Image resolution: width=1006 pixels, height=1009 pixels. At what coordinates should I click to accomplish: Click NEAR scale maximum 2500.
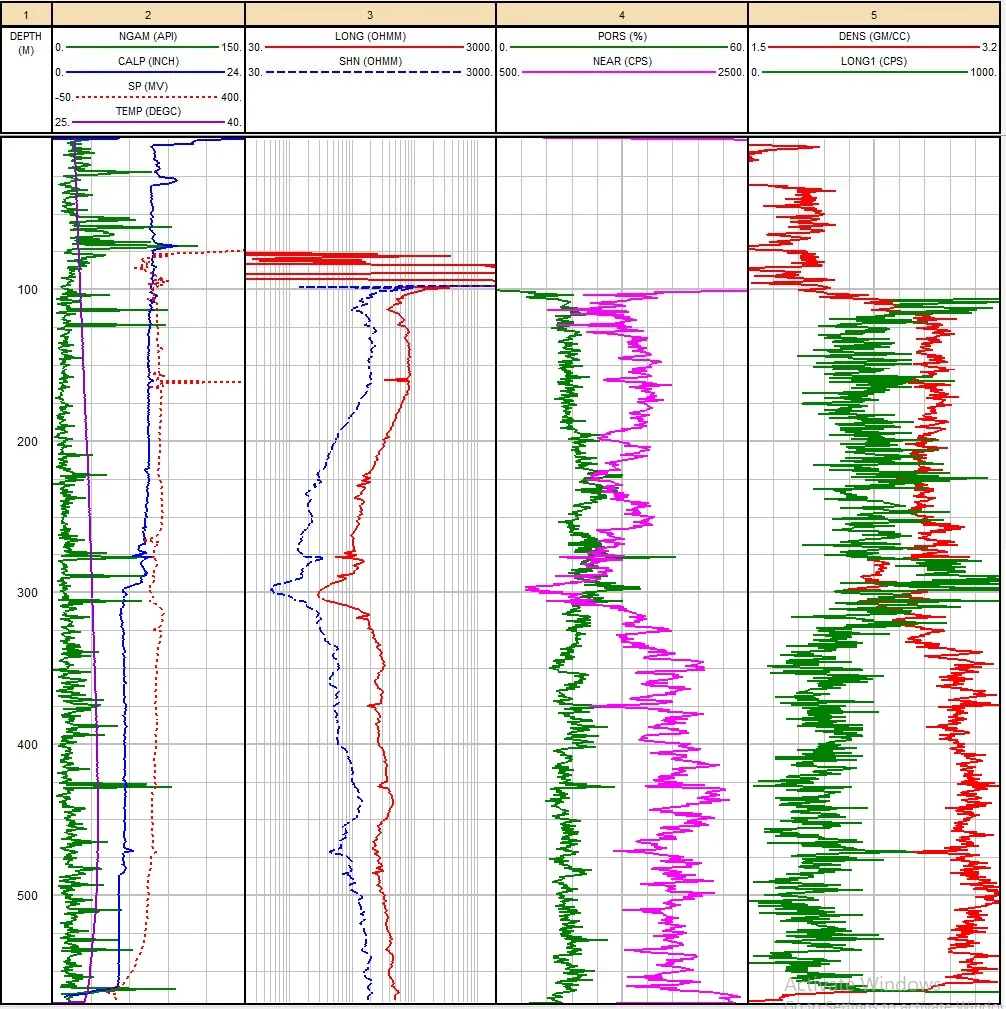pos(731,72)
